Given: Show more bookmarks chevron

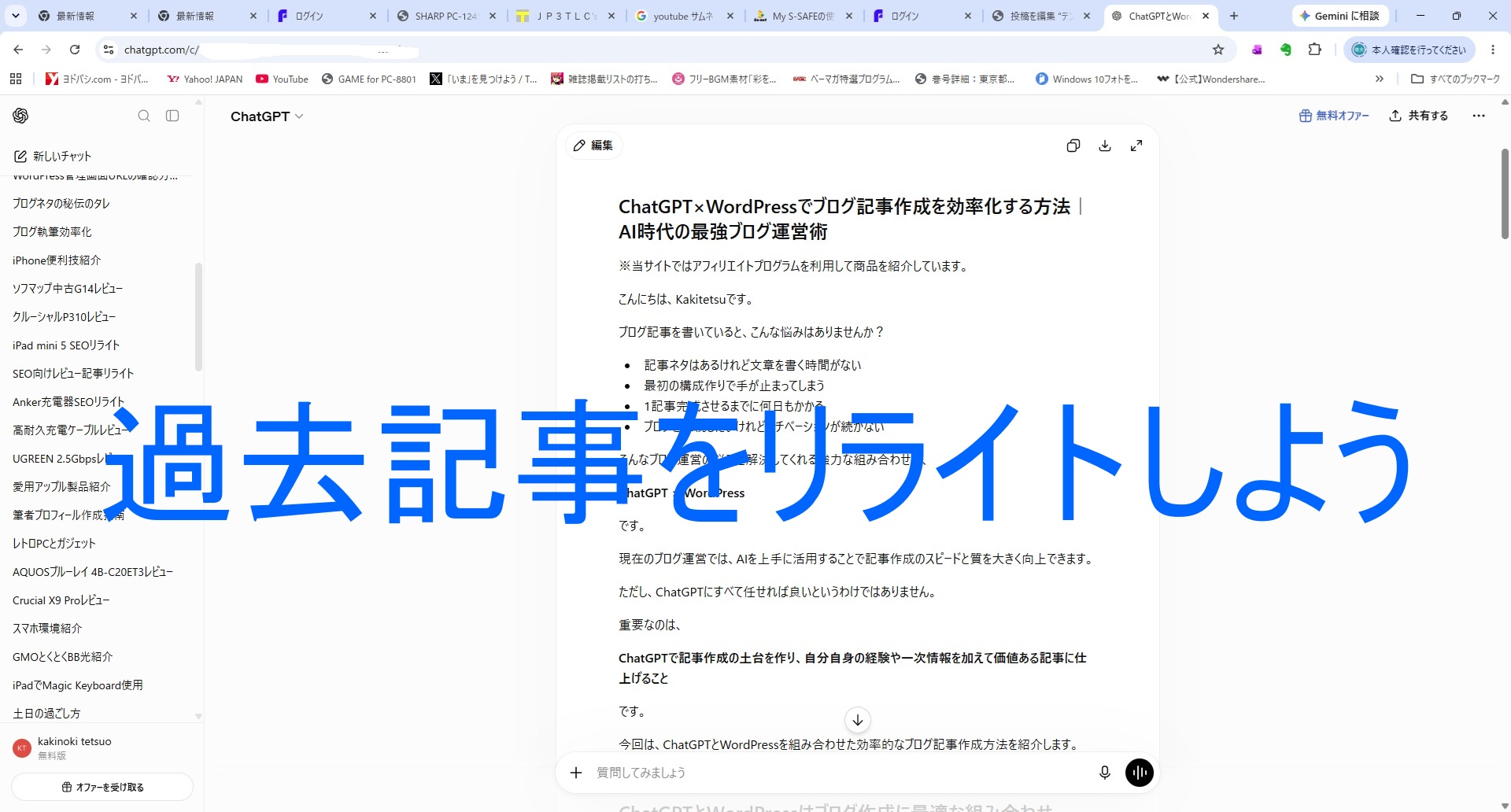Looking at the screenshot, I should pos(1379,79).
